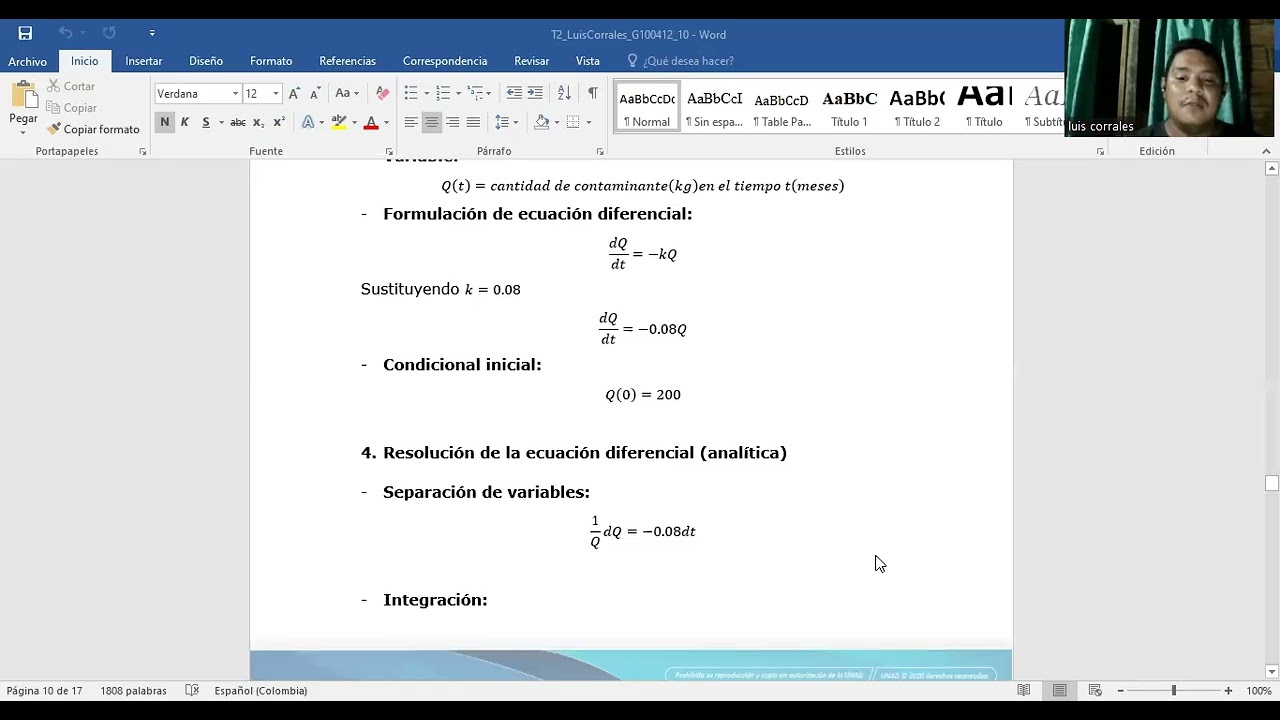Toggle subscript formatting
Screen dimensions: 1280x720
coord(258,122)
